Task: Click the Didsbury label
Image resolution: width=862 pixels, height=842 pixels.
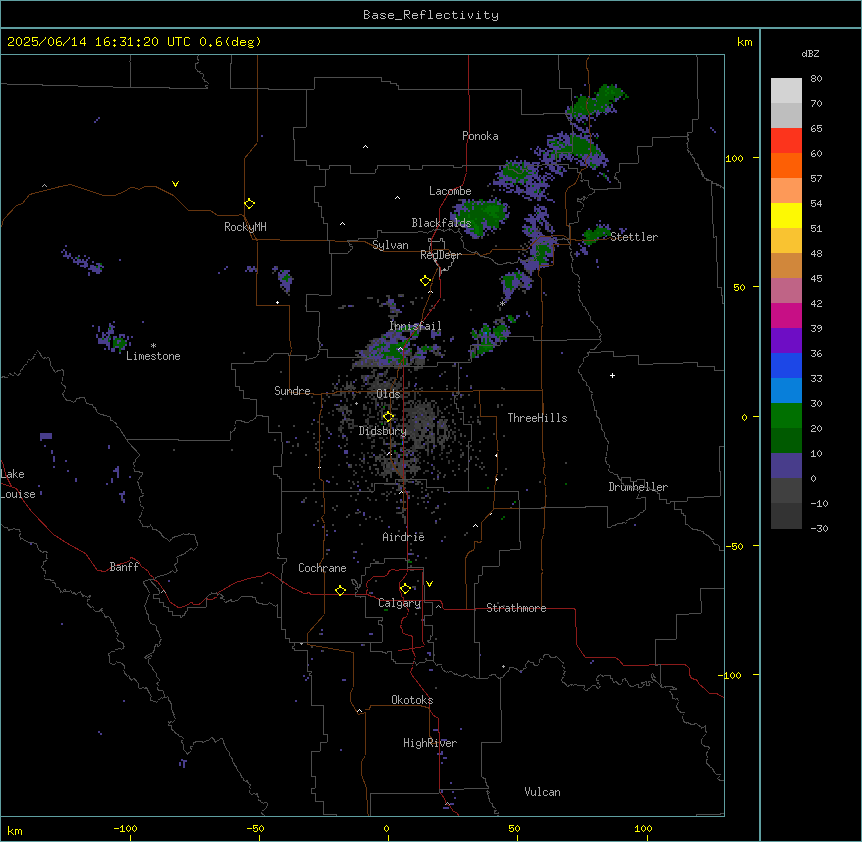Action: coord(383,431)
